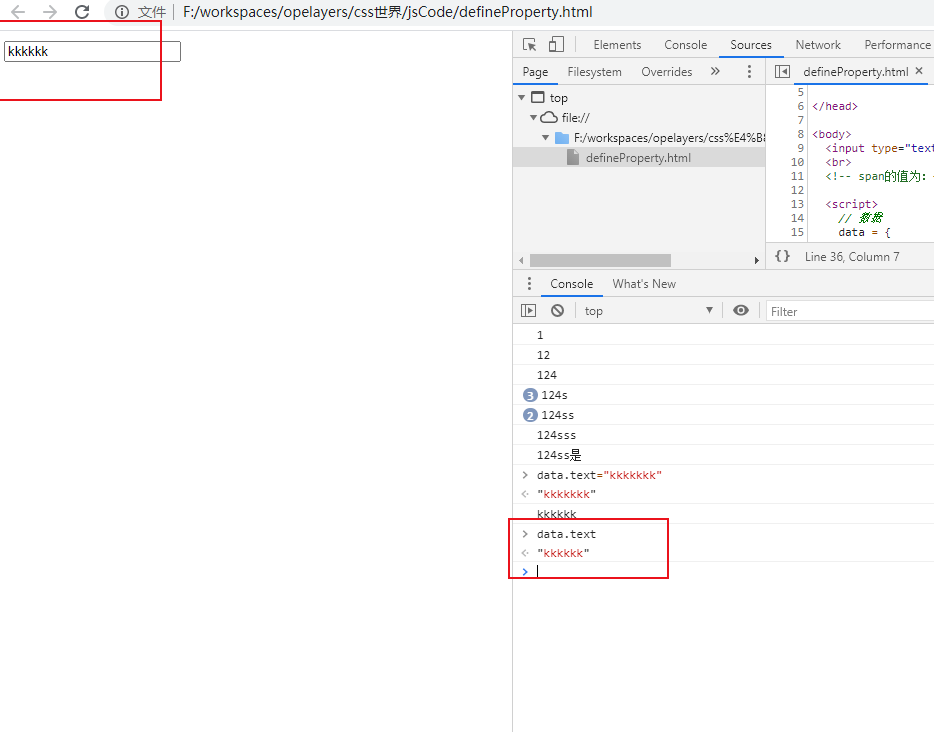This screenshot has height=732, width=934.
Task: Focus the text input containing kkkkkk
Action: pyautogui.click(x=92, y=51)
